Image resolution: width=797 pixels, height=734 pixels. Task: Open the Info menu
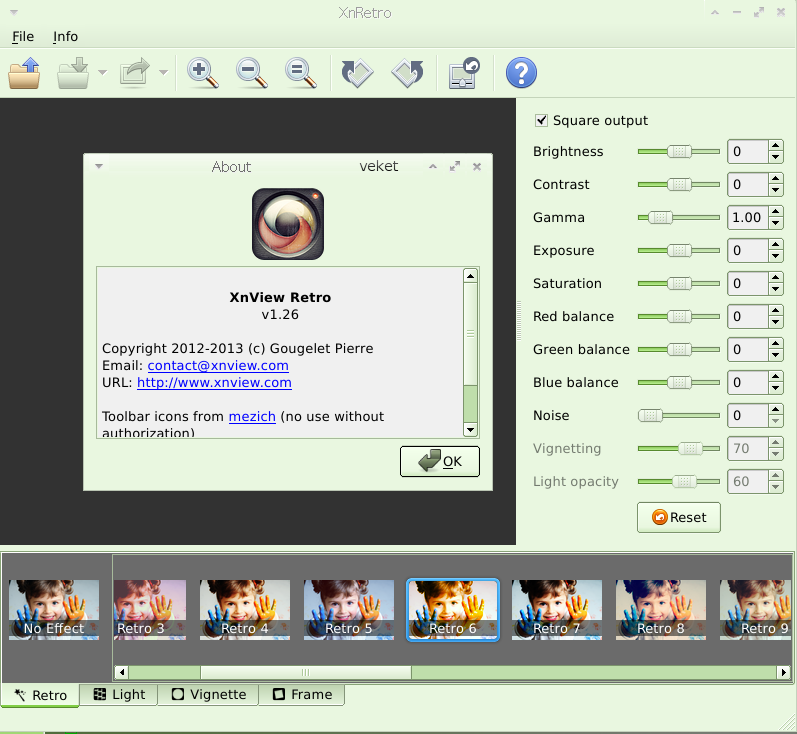66,37
